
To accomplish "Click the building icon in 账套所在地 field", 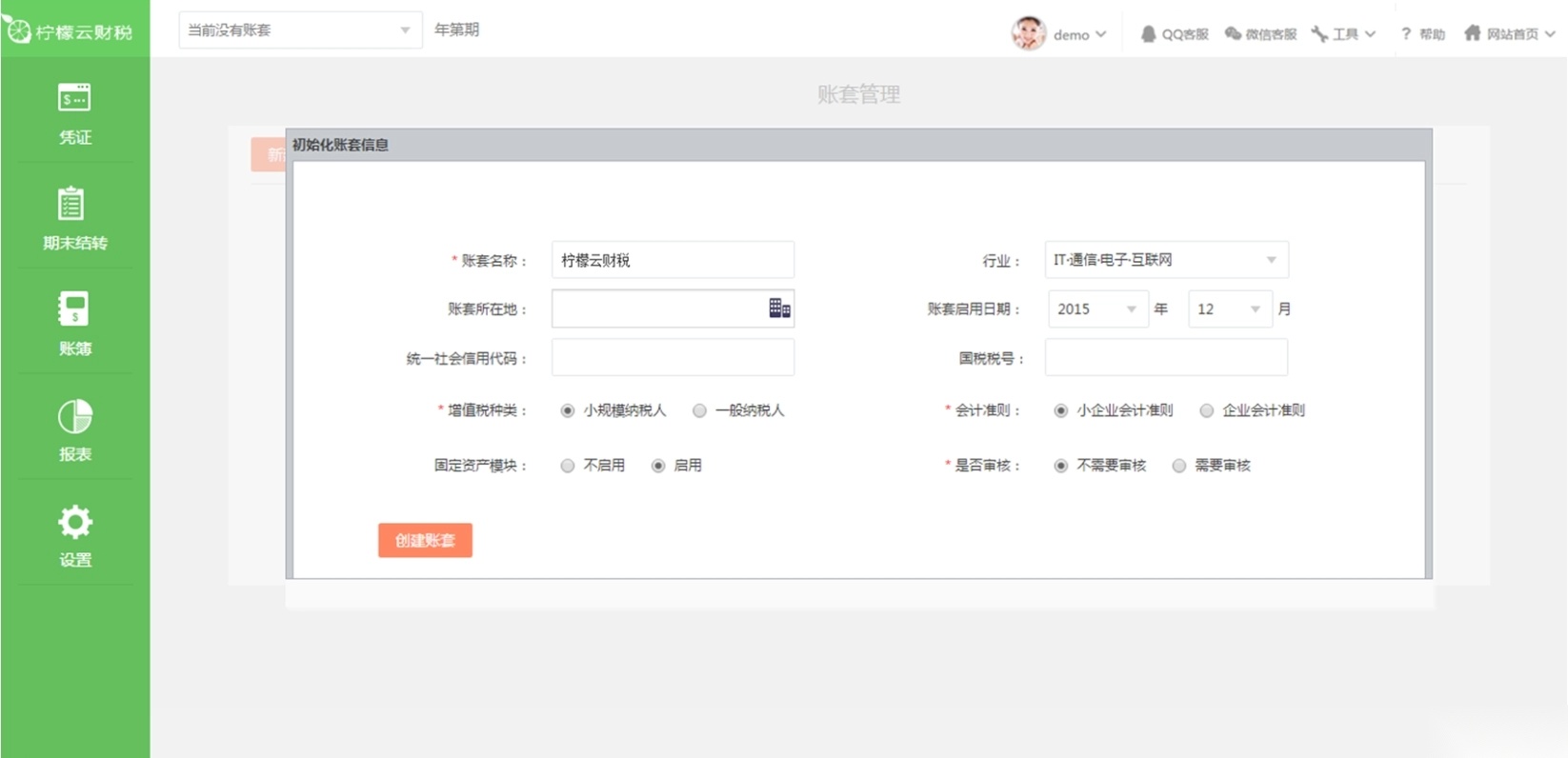I will [779, 309].
